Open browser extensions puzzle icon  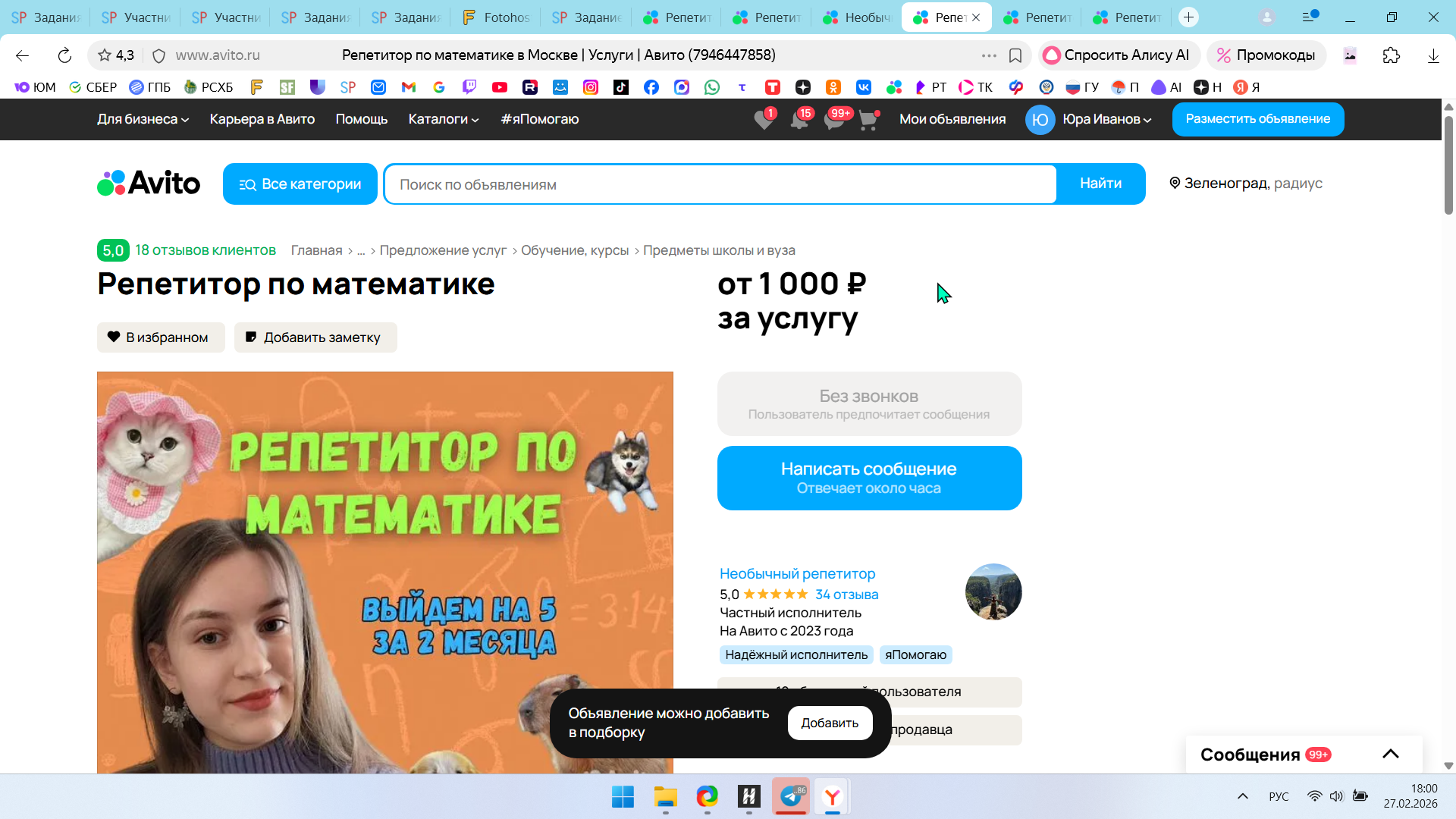tap(1391, 55)
